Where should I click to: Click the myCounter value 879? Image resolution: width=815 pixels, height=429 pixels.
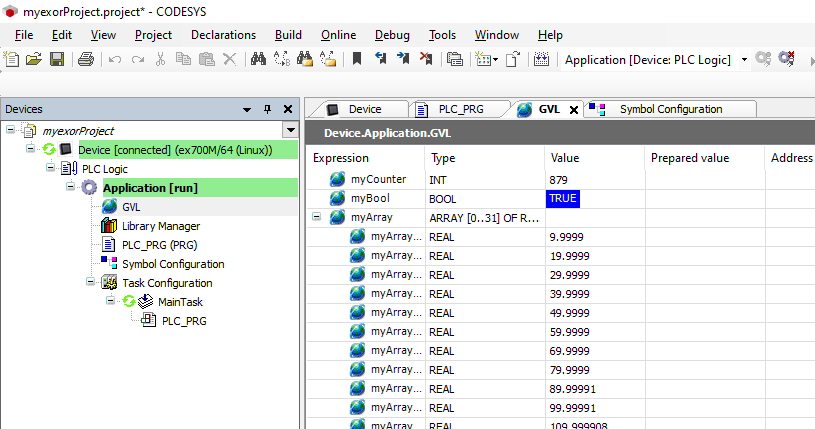coord(558,180)
